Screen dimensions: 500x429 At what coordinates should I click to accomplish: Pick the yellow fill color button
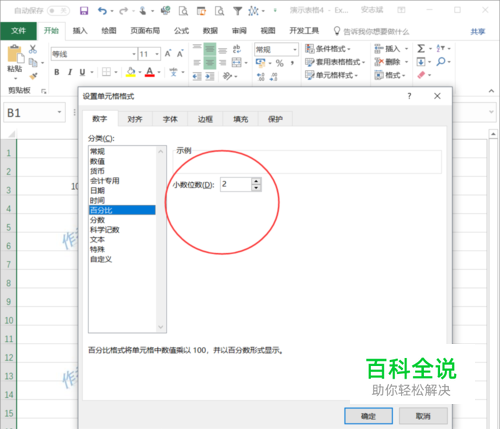(131, 72)
